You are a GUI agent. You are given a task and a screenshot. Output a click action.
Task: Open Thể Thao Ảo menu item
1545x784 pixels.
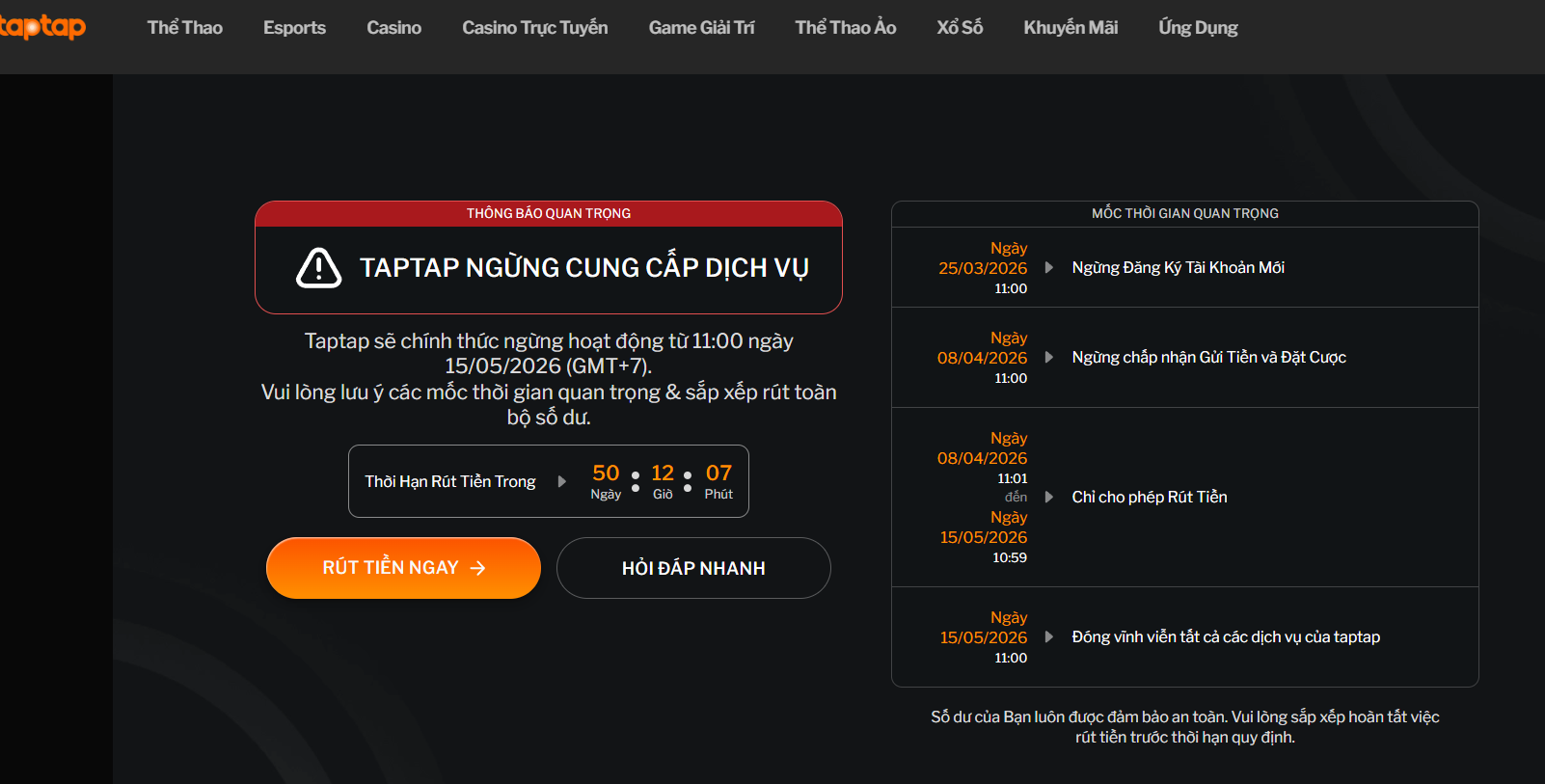click(x=846, y=28)
